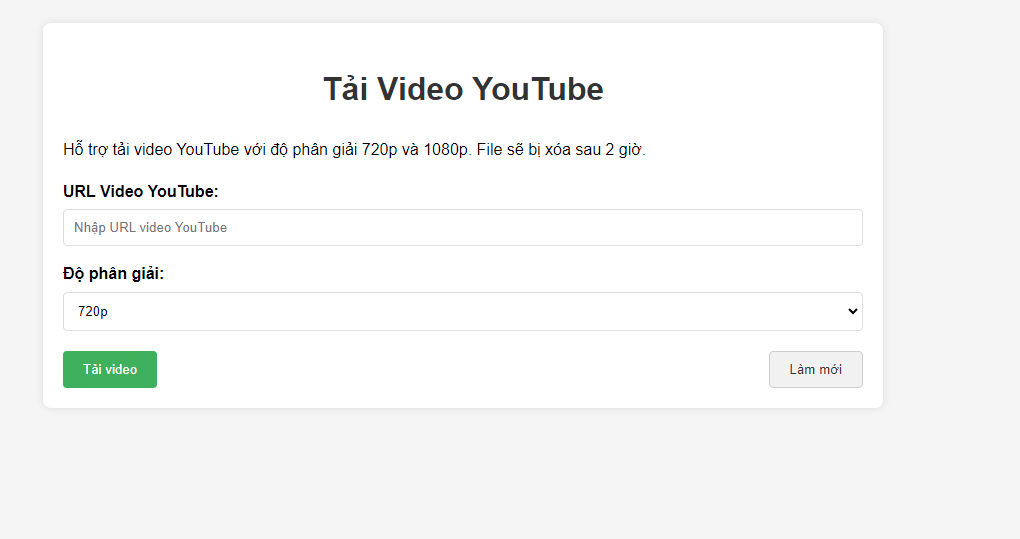Click the right end of URL input box
The image size is (1020, 539).
pos(840,227)
